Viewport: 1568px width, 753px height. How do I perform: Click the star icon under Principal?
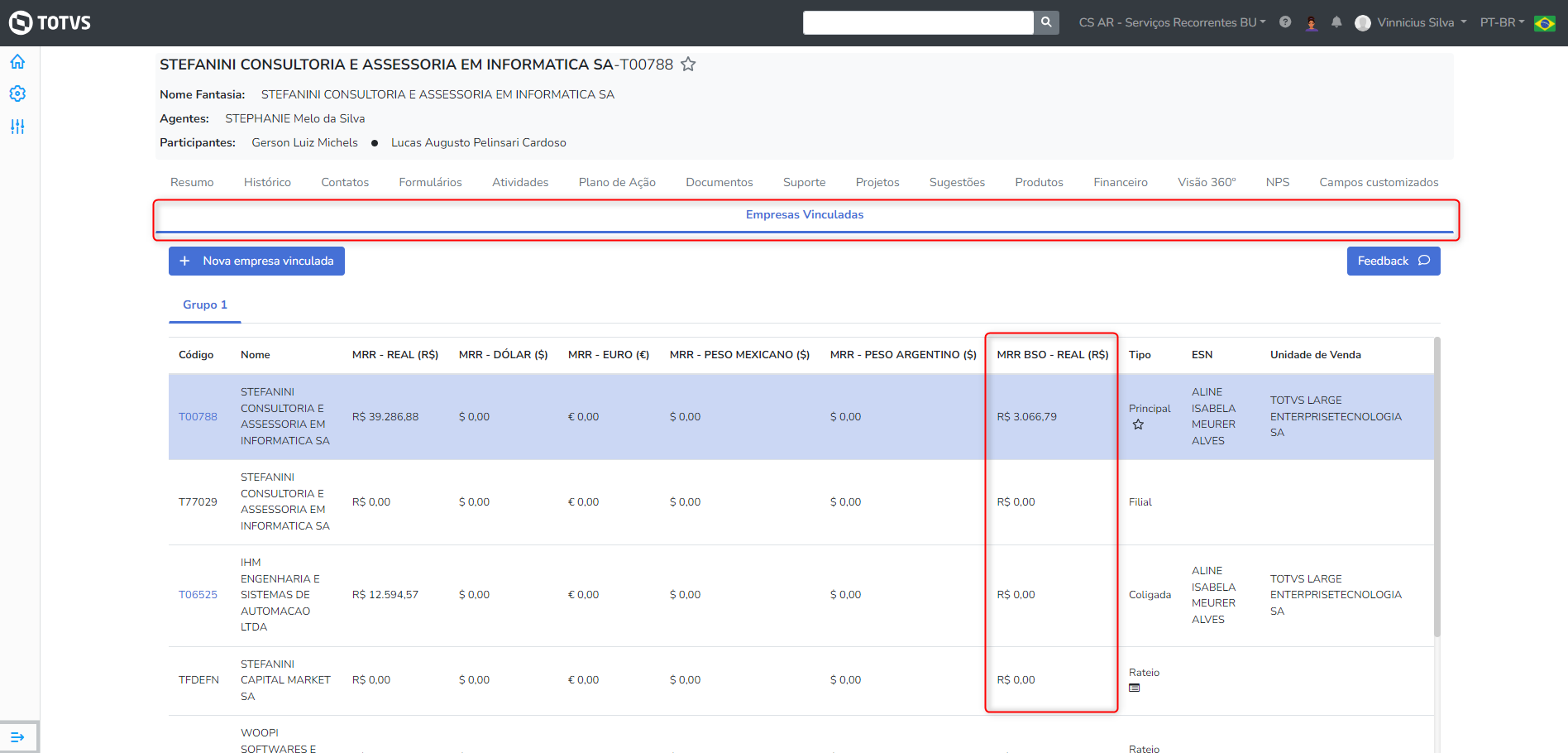1138,424
